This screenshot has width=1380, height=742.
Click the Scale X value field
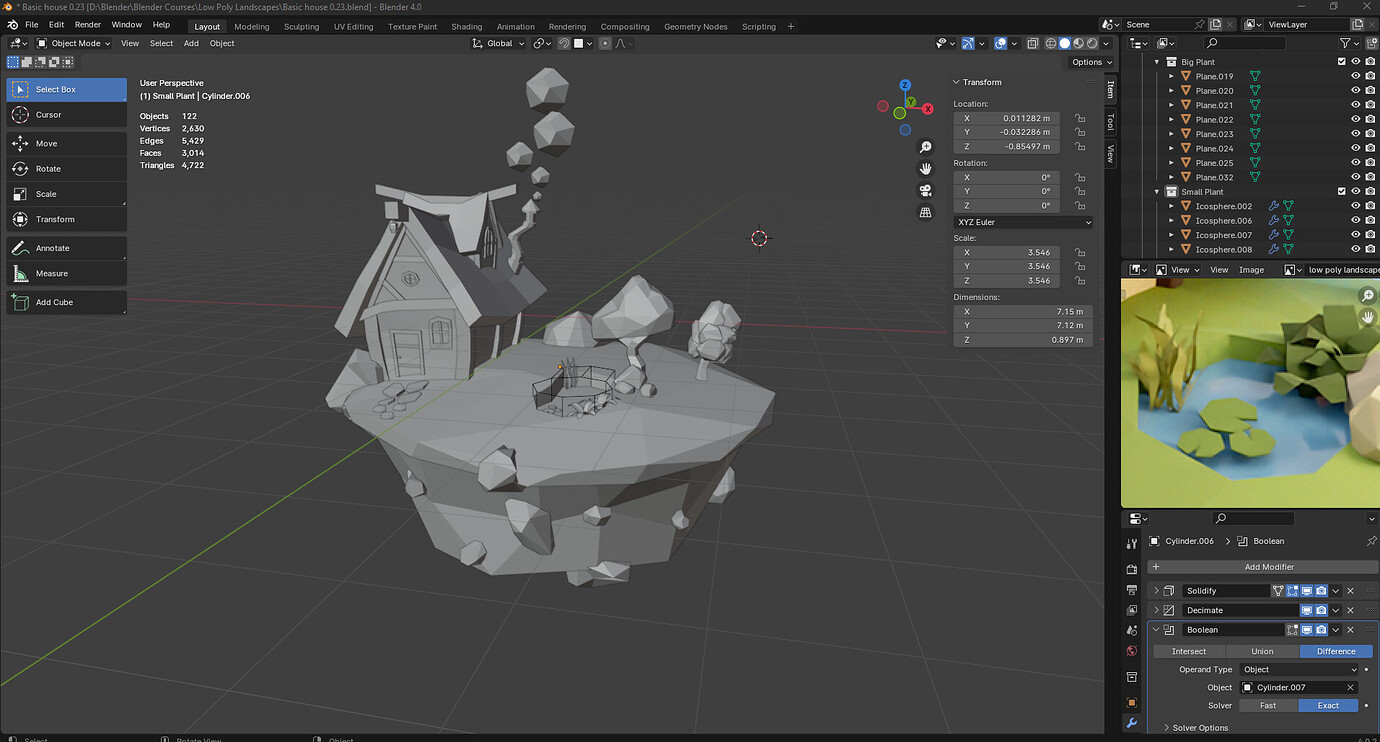pos(1007,252)
